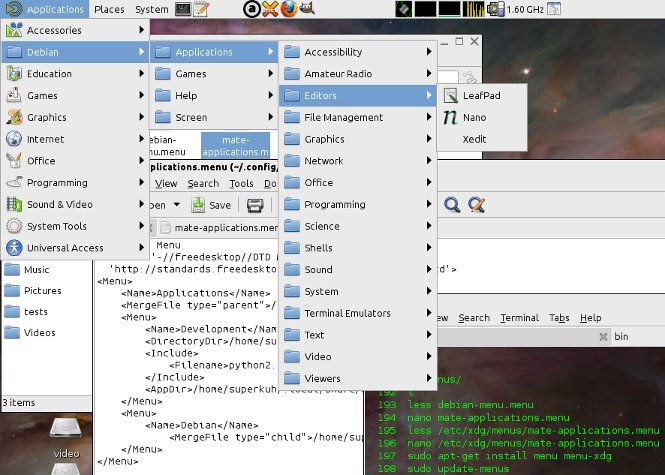Click Save in the editor toolbar
Viewport: 665px width, 475px height.
211,205
